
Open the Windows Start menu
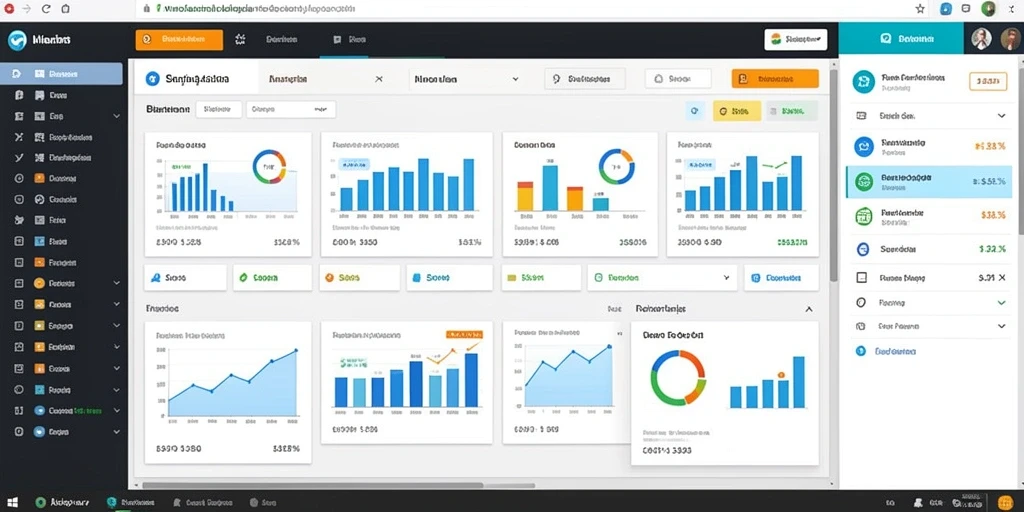point(12,503)
